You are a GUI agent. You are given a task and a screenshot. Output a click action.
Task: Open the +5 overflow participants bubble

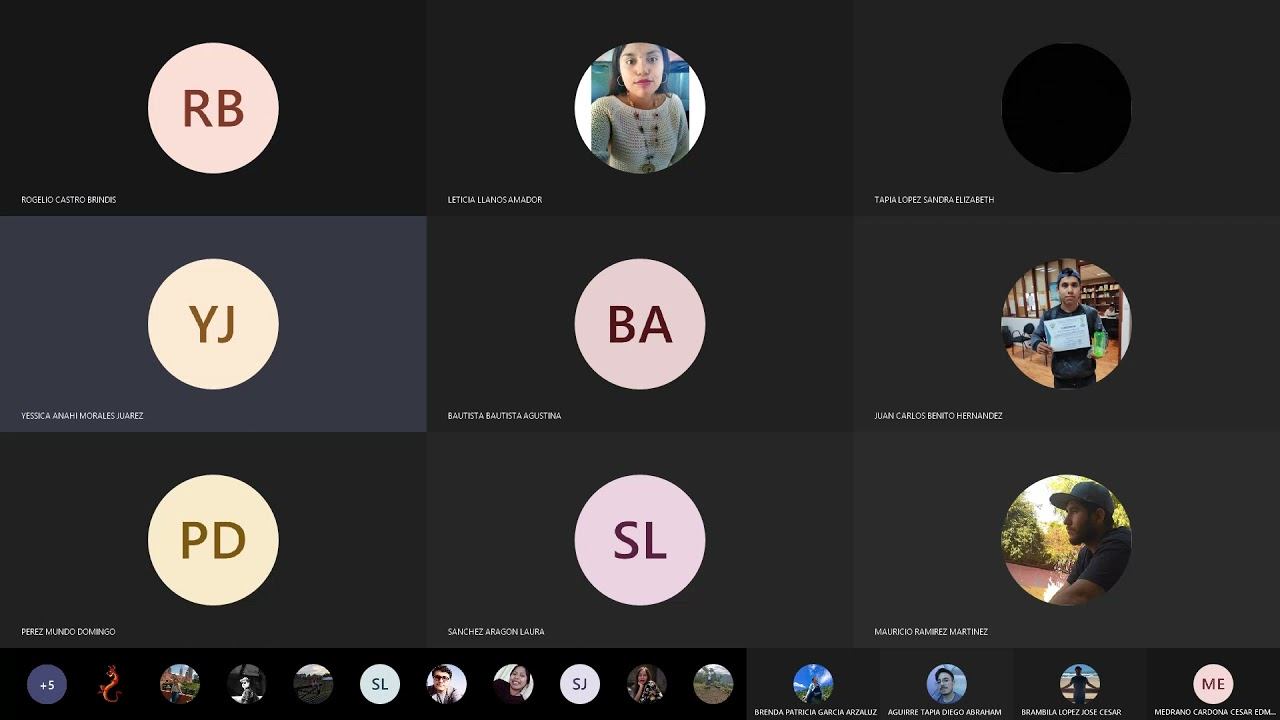pyautogui.click(x=47, y=684)
